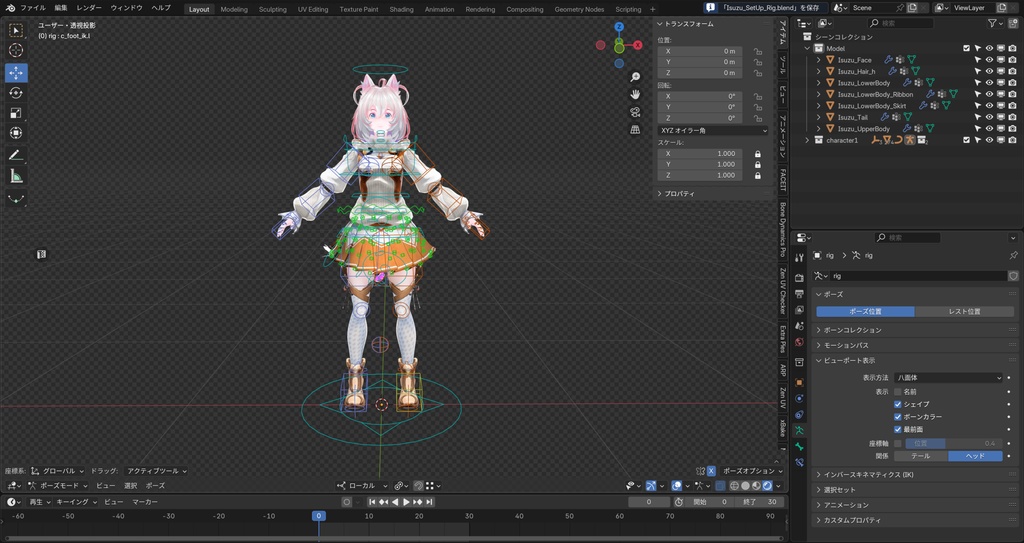The width and height of the screenshot is (1024, 543).
Task: Open the Global orientation dropdown
Action: pos(57,471)
